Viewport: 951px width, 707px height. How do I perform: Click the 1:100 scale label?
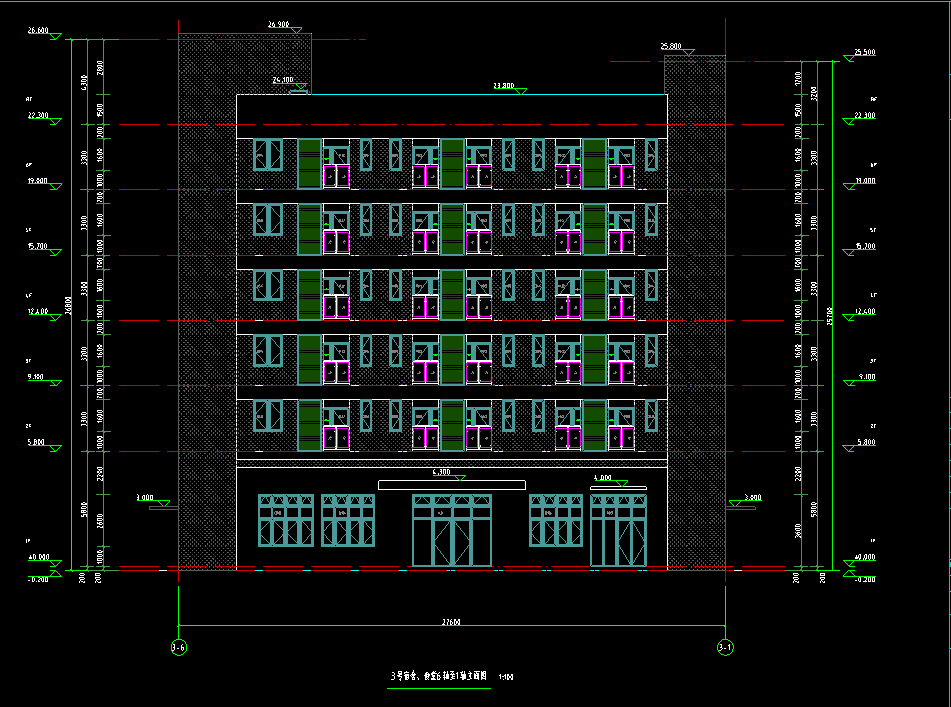click(506, 677)
